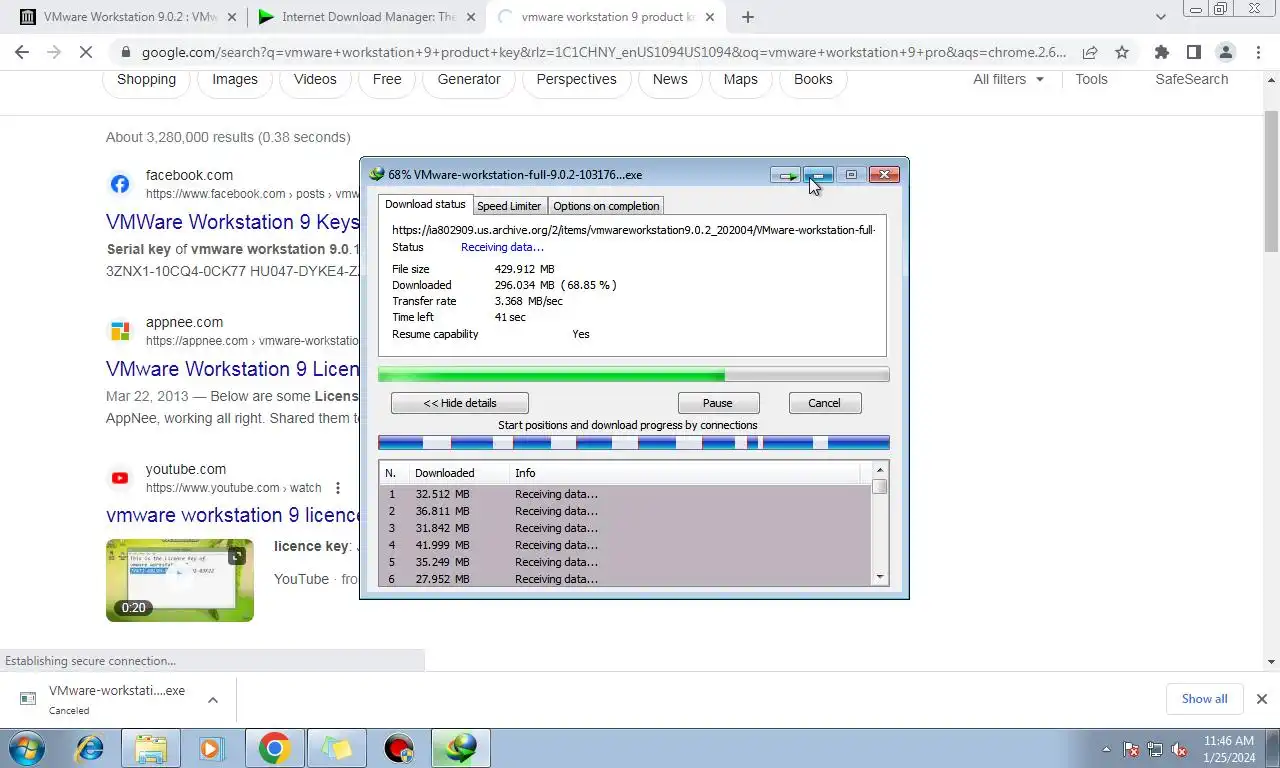Viewport: 1280px width, 768px height.
Task: Select the Videos search filter
Action: tap(315, 79)
